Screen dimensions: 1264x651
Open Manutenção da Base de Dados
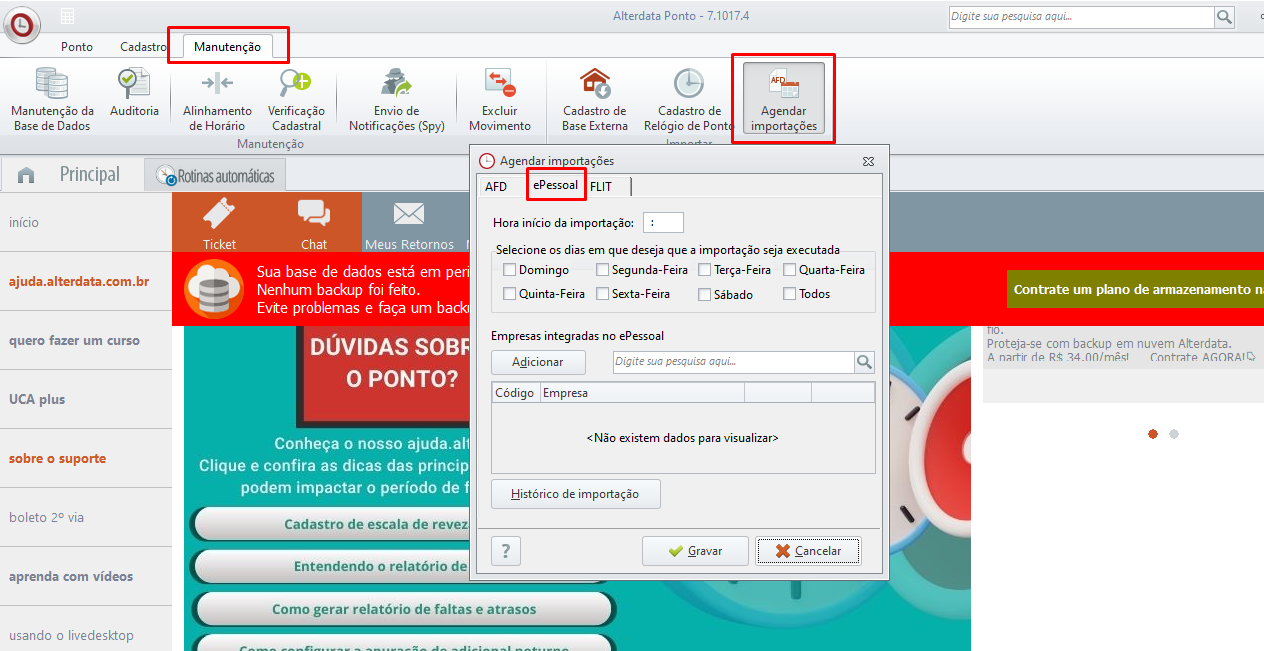pyautogui.click(x=52, y=99)
